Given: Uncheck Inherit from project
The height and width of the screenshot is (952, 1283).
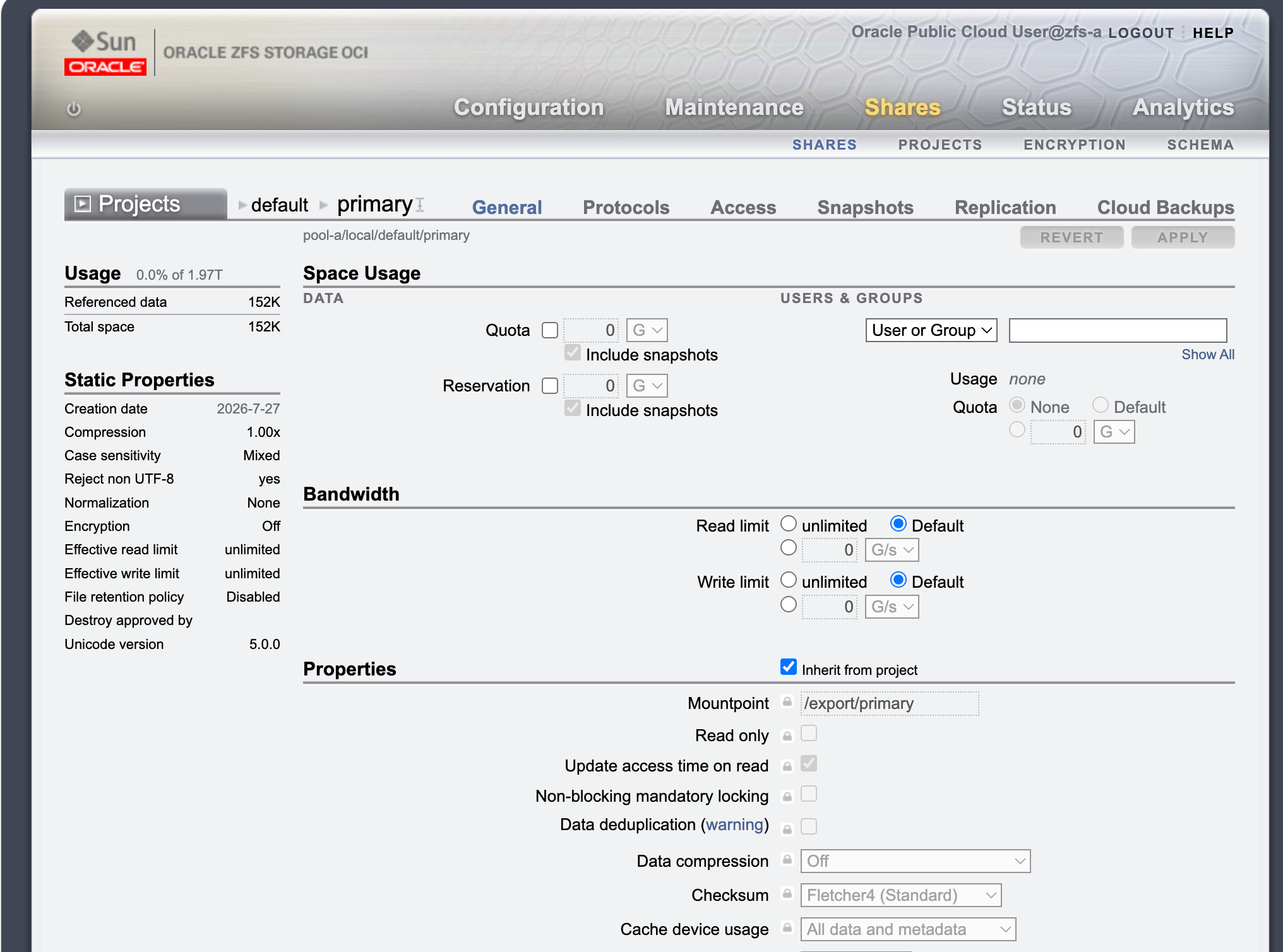Looking at the screenshot, I should 789,667.
